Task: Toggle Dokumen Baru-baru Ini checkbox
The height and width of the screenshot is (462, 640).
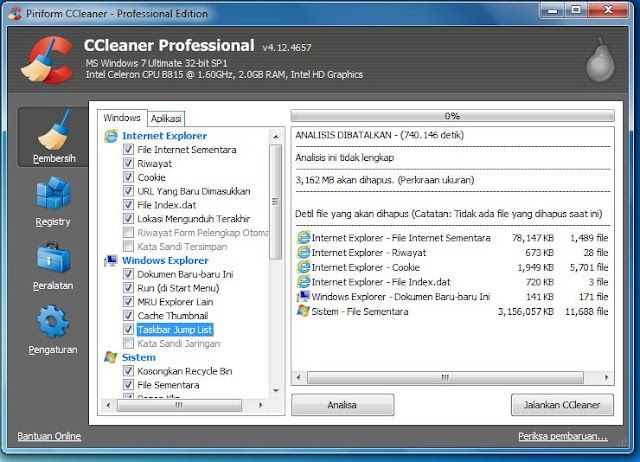Action: 128,274
